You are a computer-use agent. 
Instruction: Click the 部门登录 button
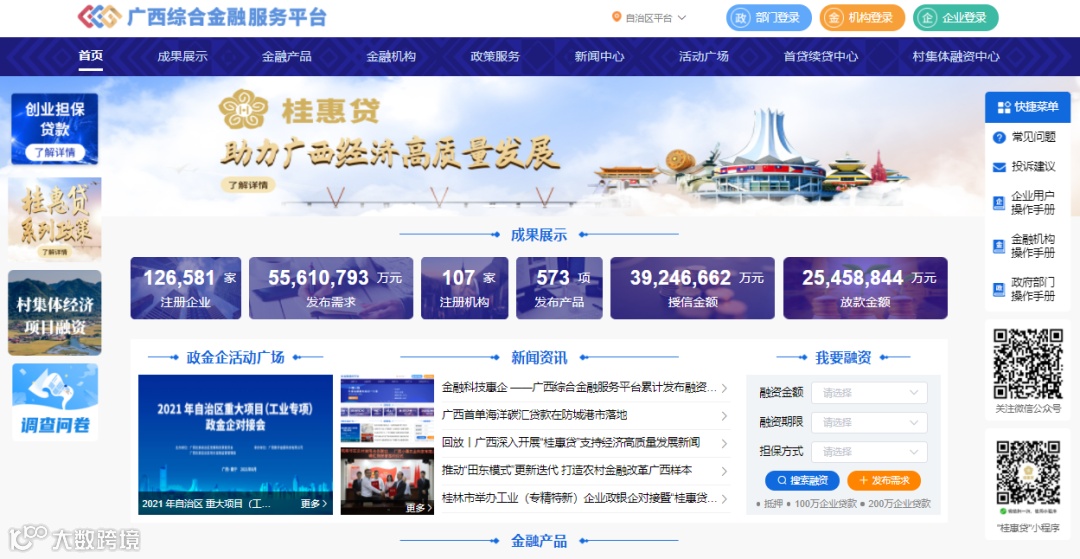[x=769, y=18]
